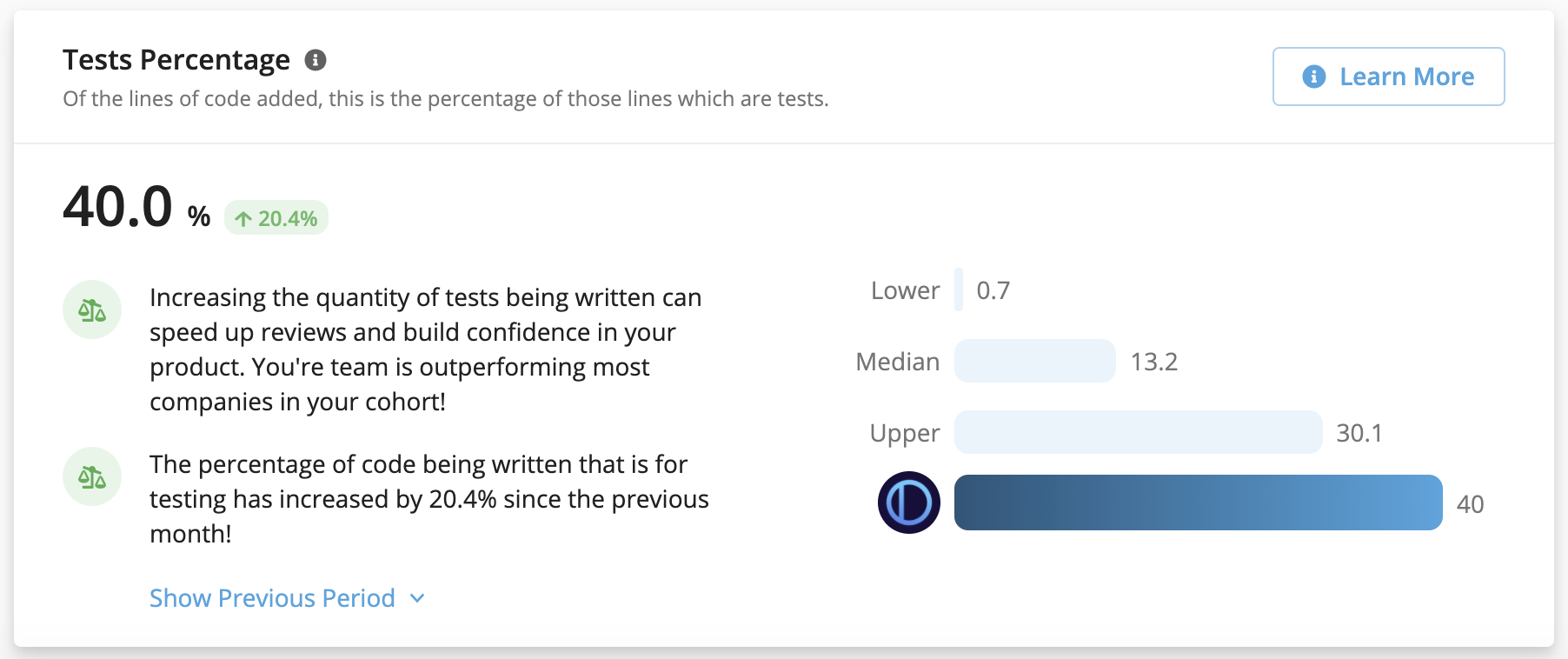
Task: Click the Learn More button
Action: (1388, 77)
